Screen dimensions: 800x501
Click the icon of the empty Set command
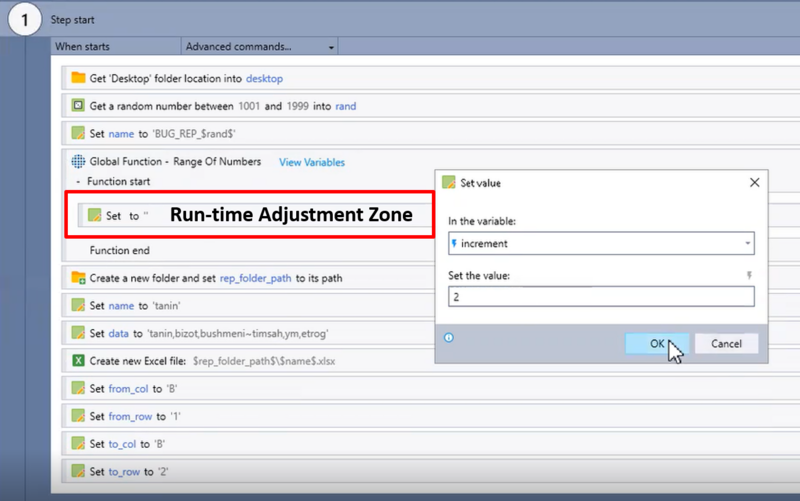tap(94, 215)
